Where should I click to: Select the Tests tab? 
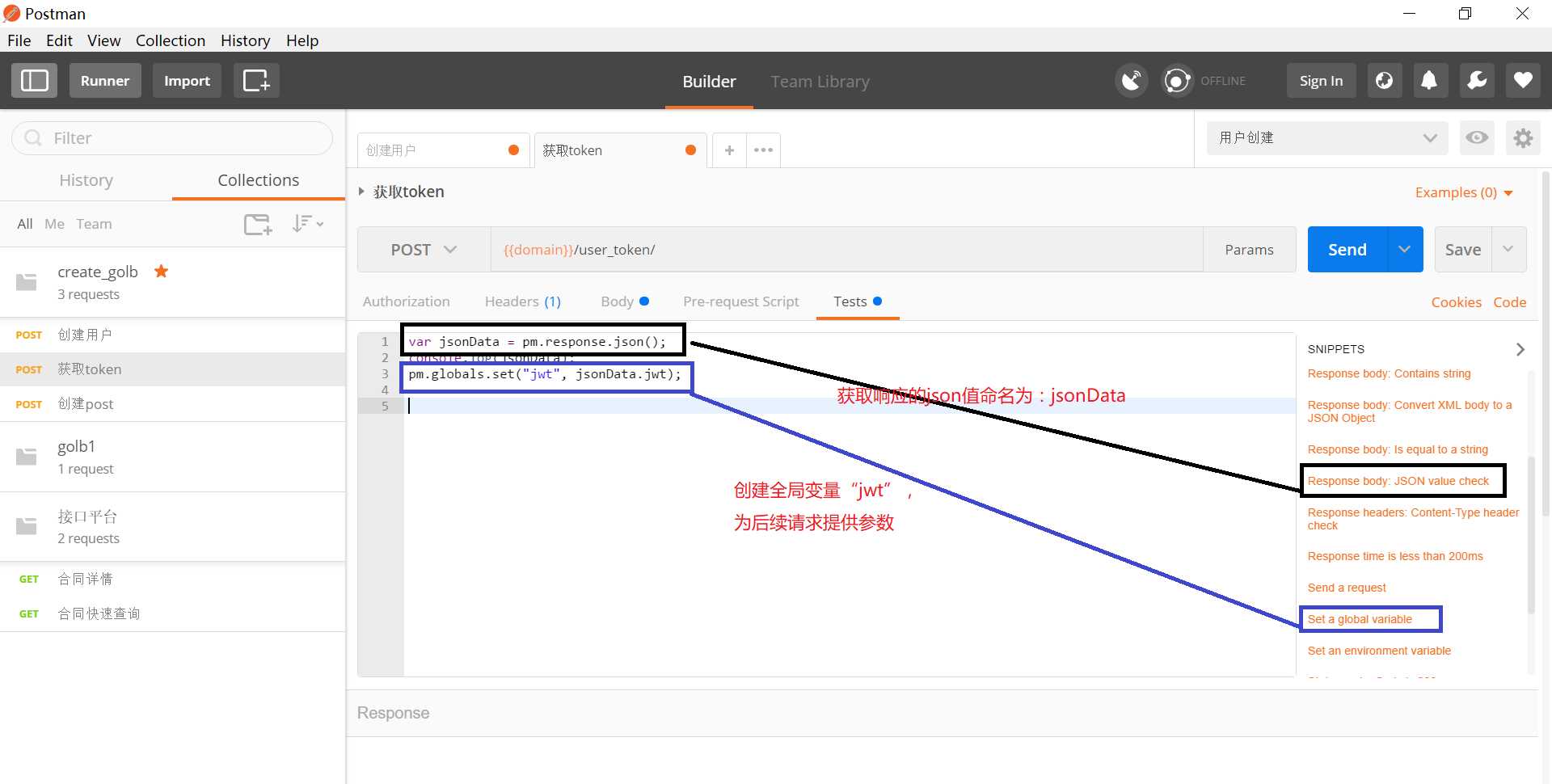(x=857, y=301)
